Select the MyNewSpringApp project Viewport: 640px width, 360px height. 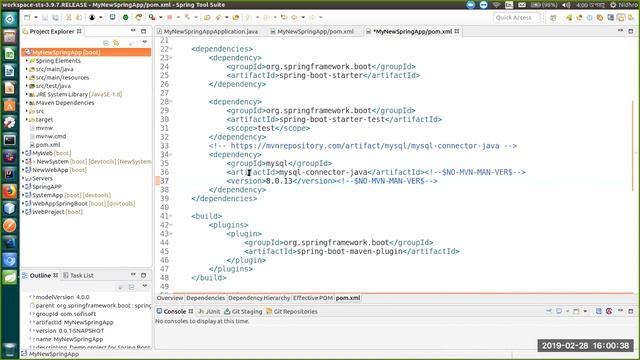pyautogui.click(x=86, y=52)
